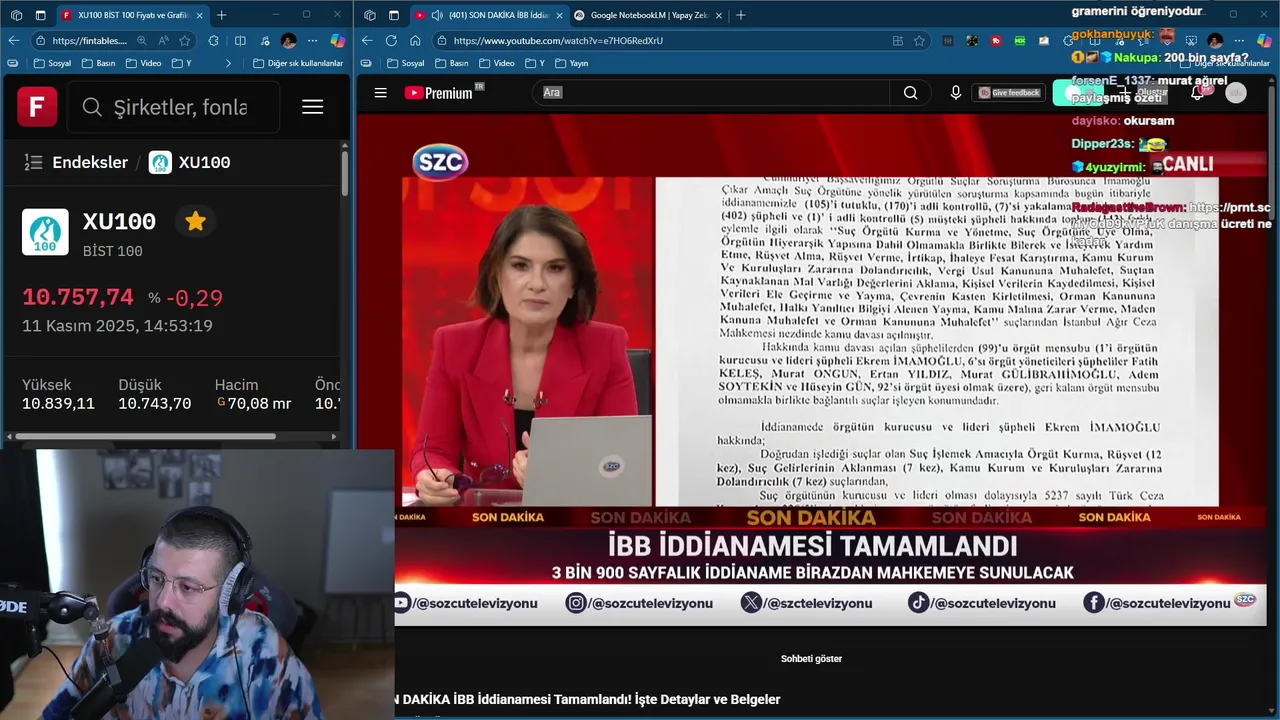Open Workspaces icon in Fintables Edge window
Screen dimensions: 1280x720
click(16, 15)
